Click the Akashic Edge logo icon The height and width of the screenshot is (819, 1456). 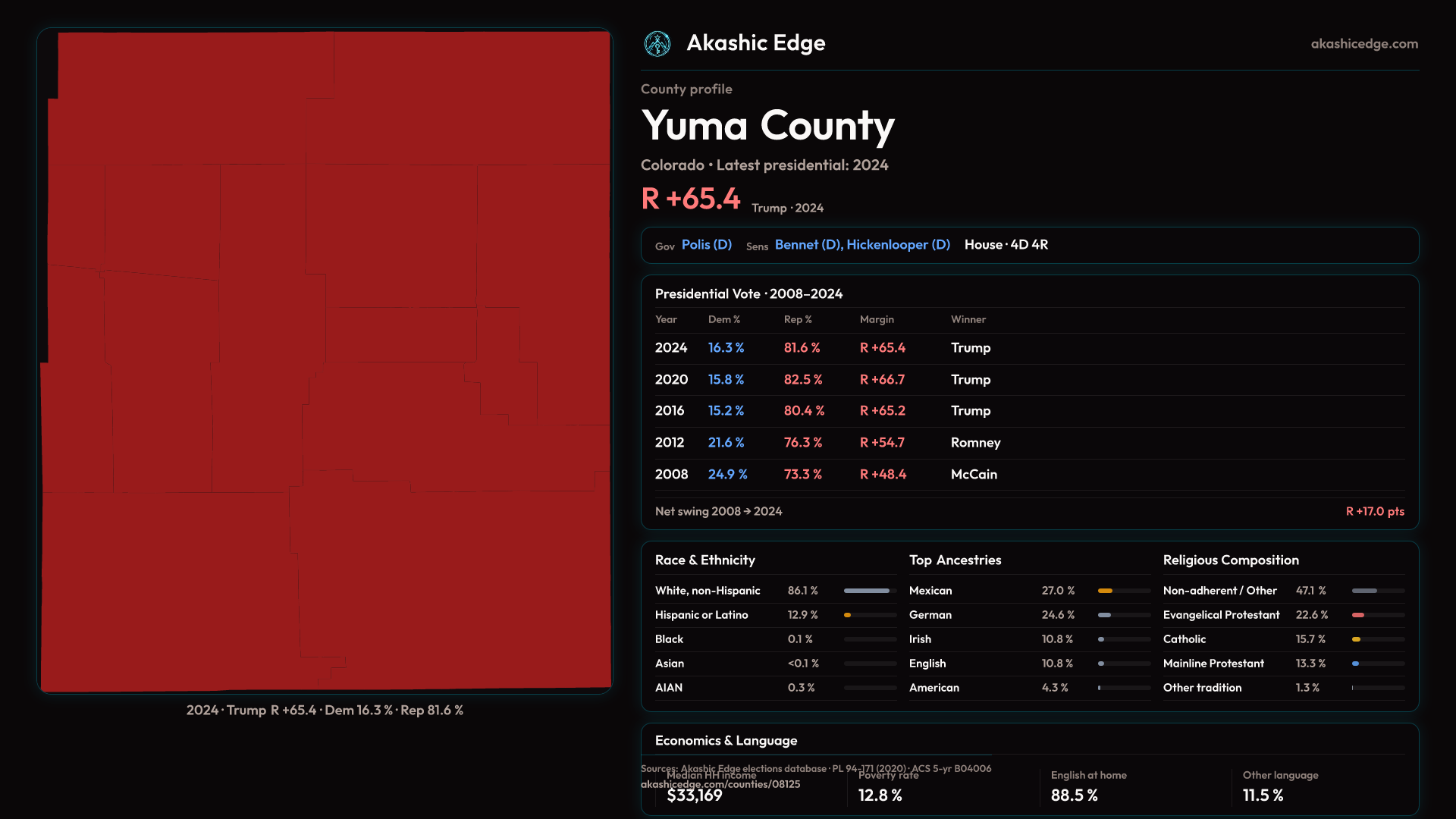pyautogui.click(x=657, y=43)
